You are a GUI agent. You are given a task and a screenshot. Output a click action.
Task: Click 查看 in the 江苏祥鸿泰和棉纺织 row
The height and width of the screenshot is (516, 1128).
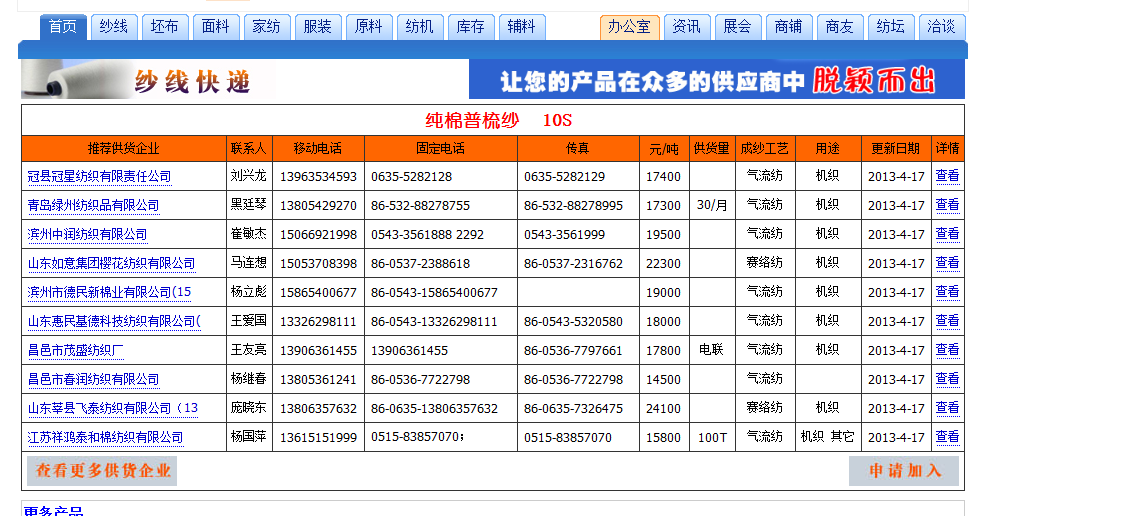947,437
